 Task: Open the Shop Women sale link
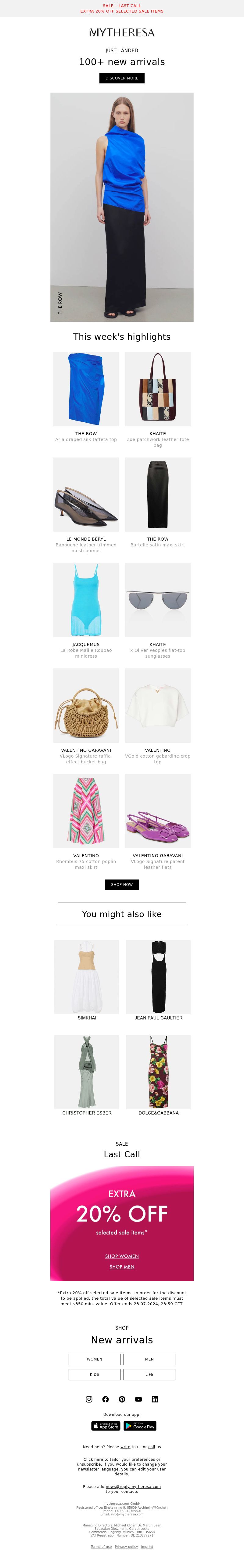click(x=122, y=1256)
